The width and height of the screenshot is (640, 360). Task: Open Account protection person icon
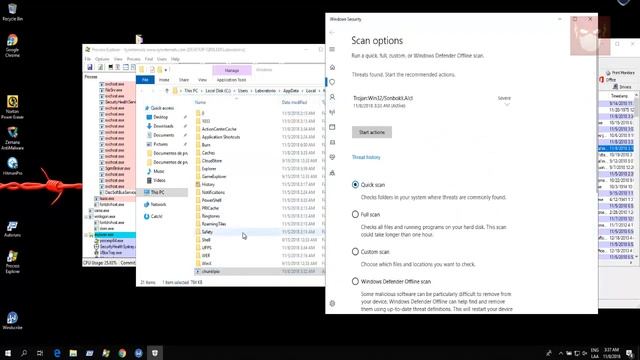332,97
